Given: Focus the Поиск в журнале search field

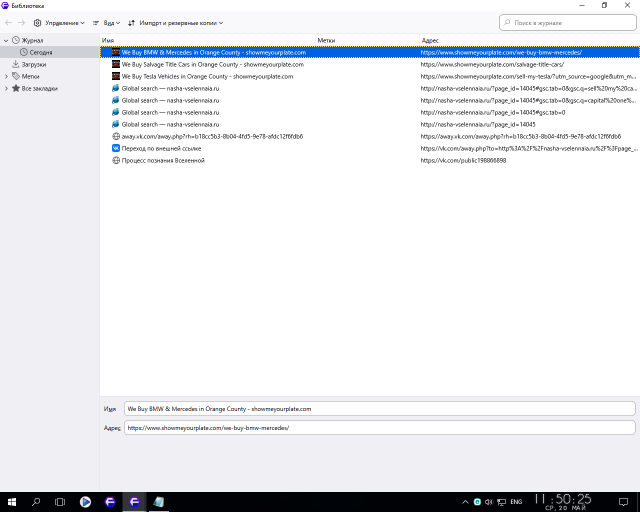Looking at the screenshot, I should pyautogui.click(x=567, y=22).
